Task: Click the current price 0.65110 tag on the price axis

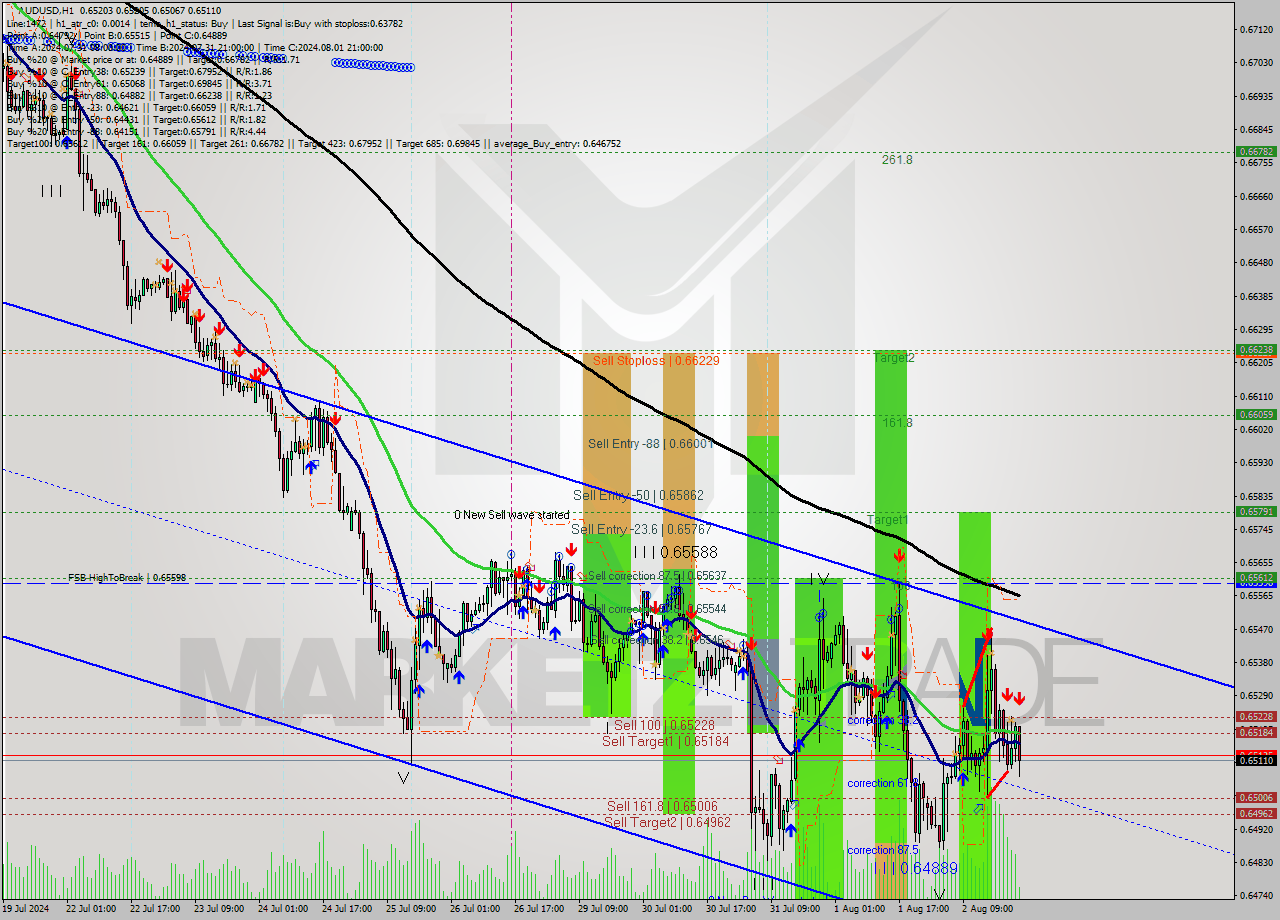Action: [x=1256, y=760]
